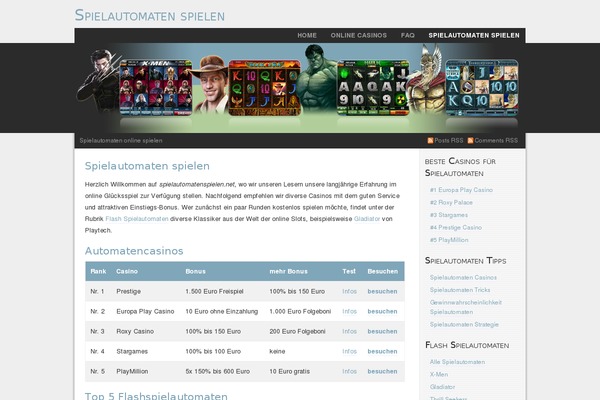Click the '10 Euro gratis' cell
Image resolution: width=600 pixels, height=400 pixels.
289,371
